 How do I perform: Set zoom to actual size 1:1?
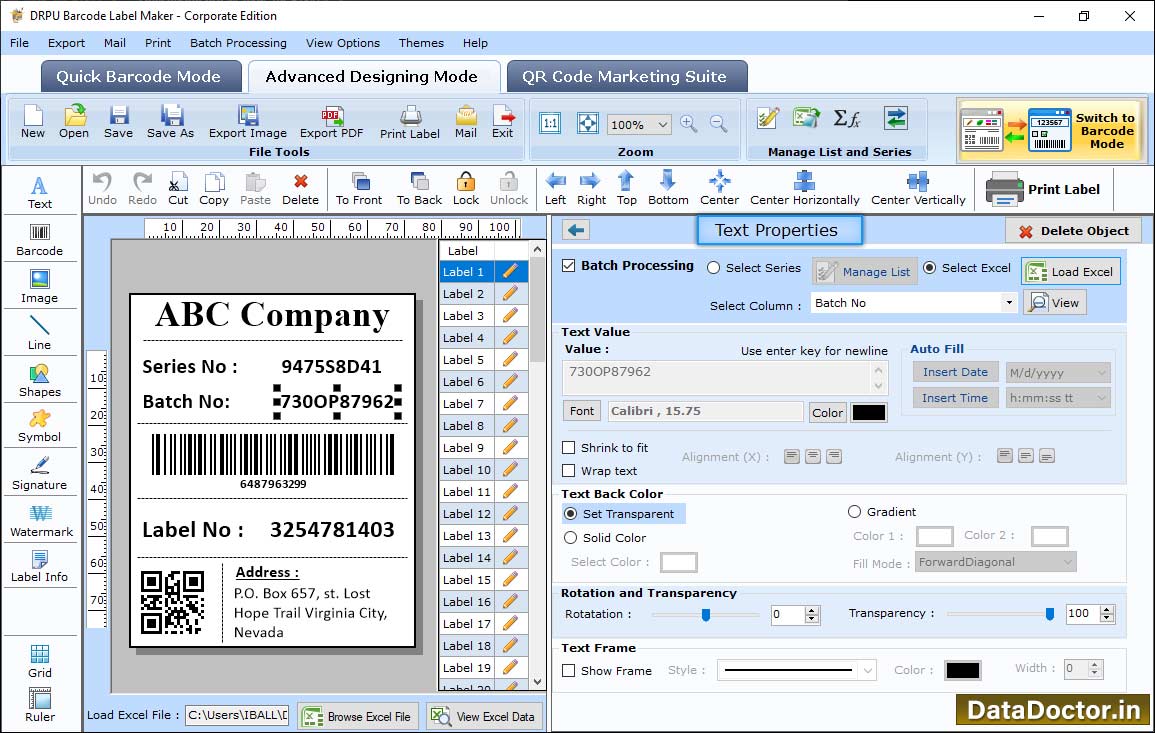[x=550, y=123]
